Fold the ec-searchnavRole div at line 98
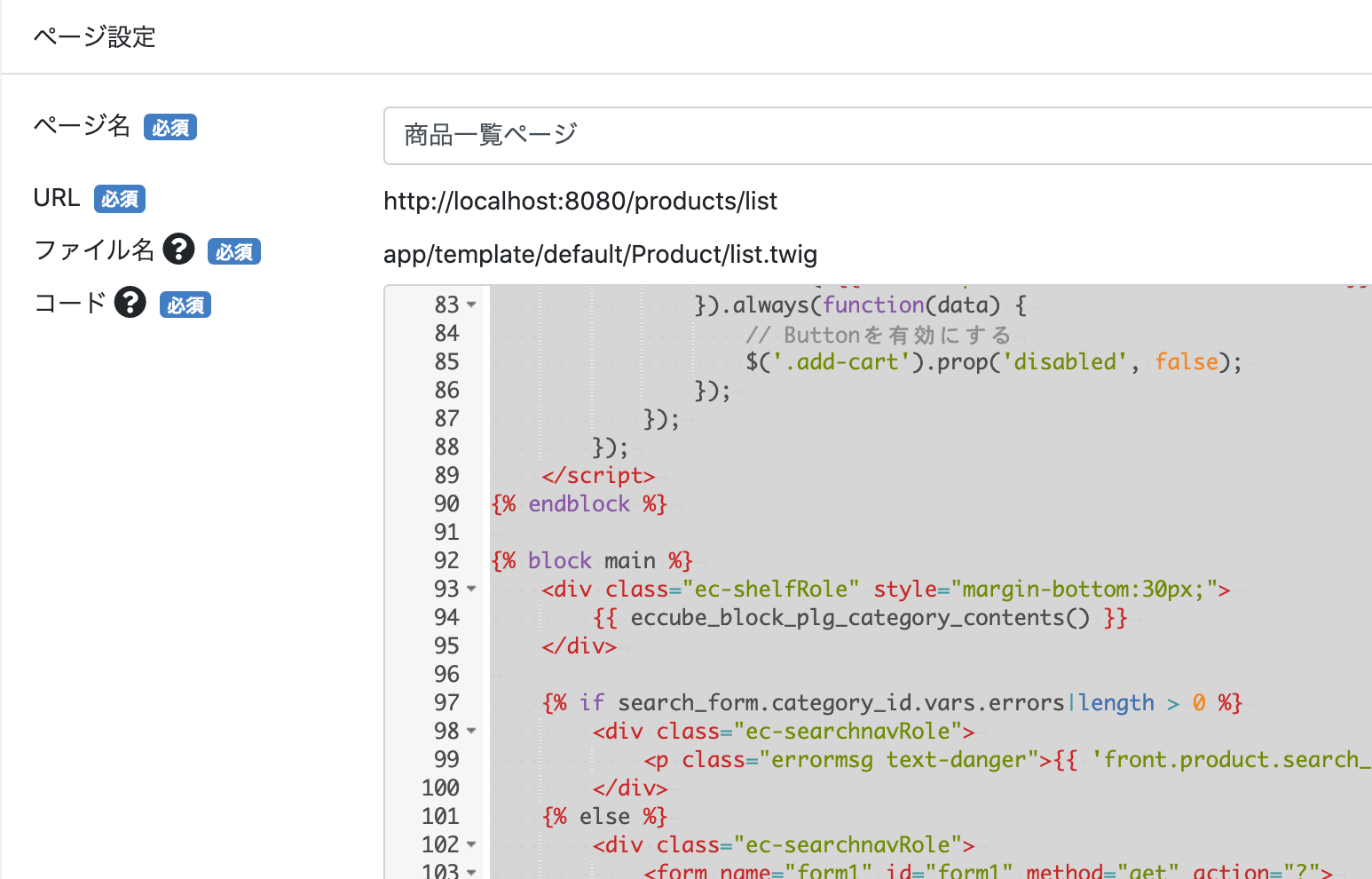Image resolution: width=1372 pixels, height=879 pixels. click(x=471, y=731)
